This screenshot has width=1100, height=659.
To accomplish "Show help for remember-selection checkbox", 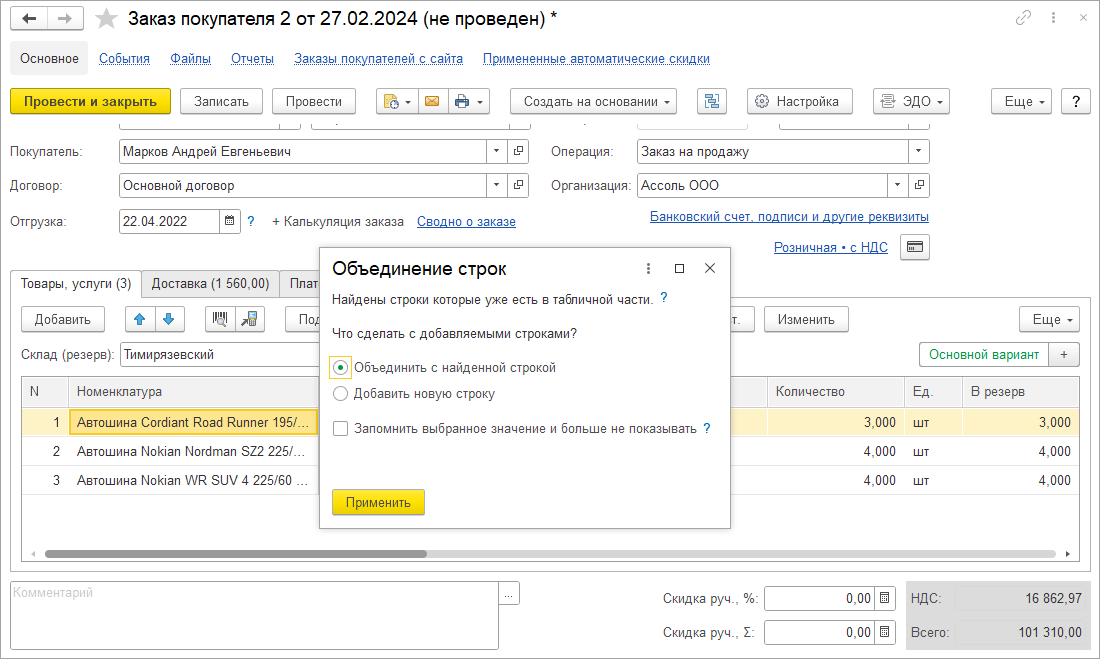I will coord(706,428).
